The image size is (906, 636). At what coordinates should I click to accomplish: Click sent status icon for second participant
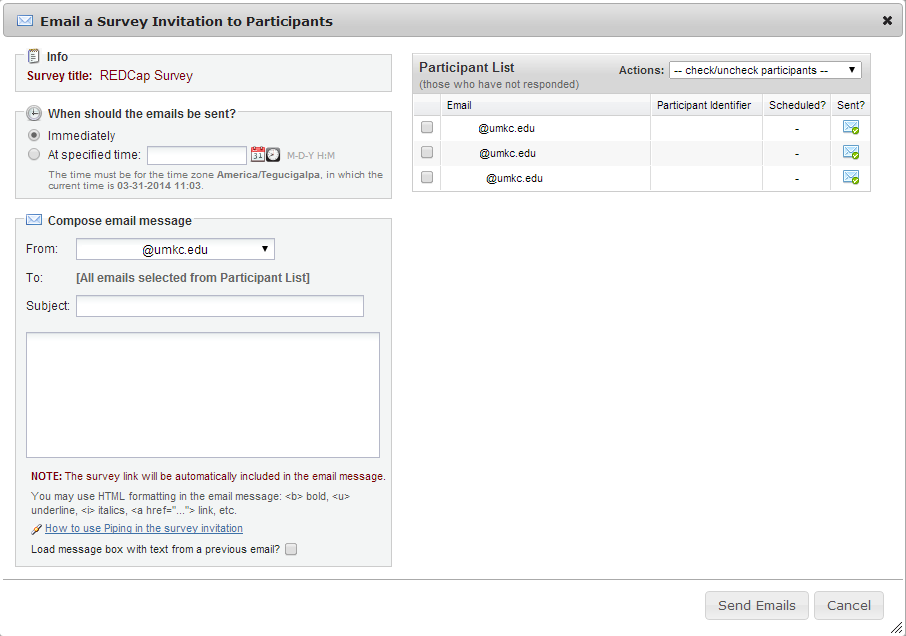click(851, 152)
